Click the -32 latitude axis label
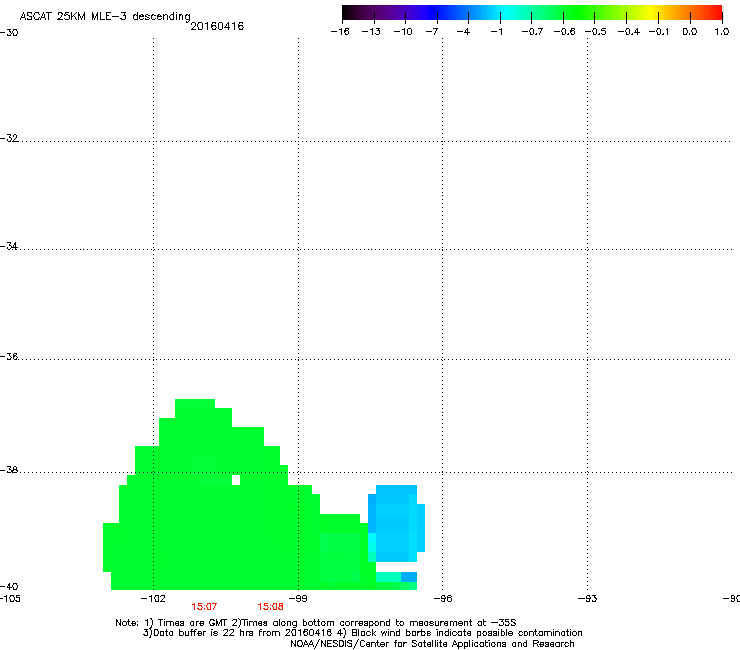740x650 pixels. 9,138
